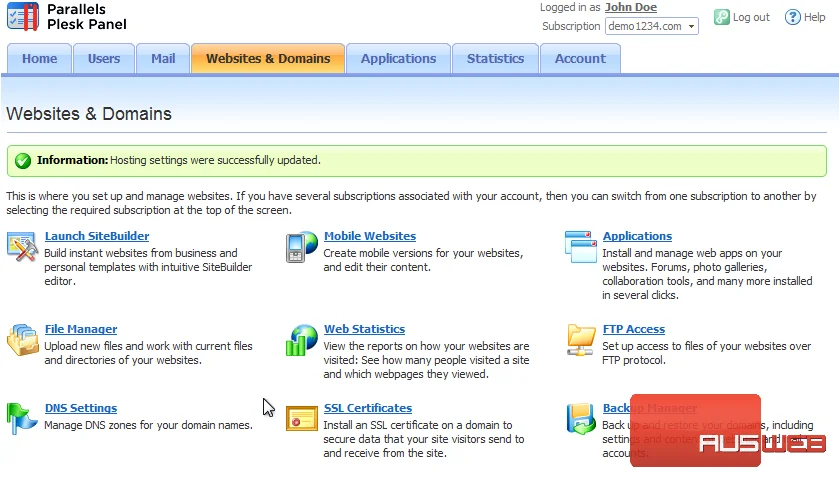Click the green success checkmark icon
840x480 pixels.
click(23, 161)
